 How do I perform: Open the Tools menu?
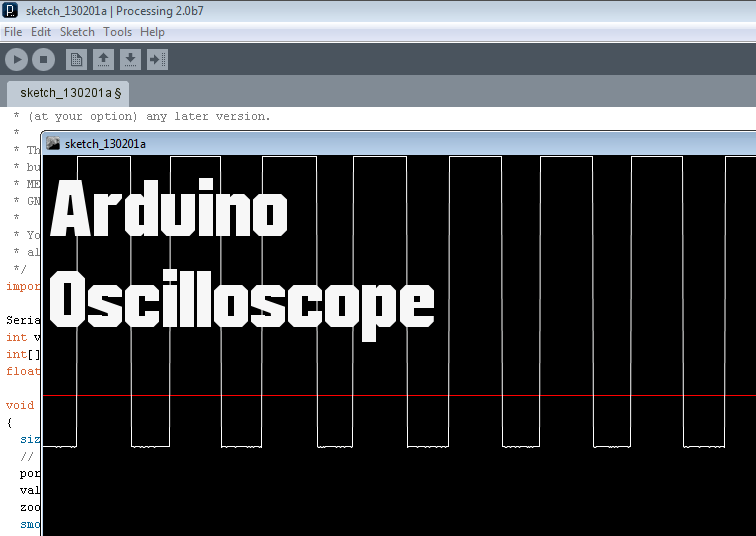pyautogui.click(x=117, y=32)
